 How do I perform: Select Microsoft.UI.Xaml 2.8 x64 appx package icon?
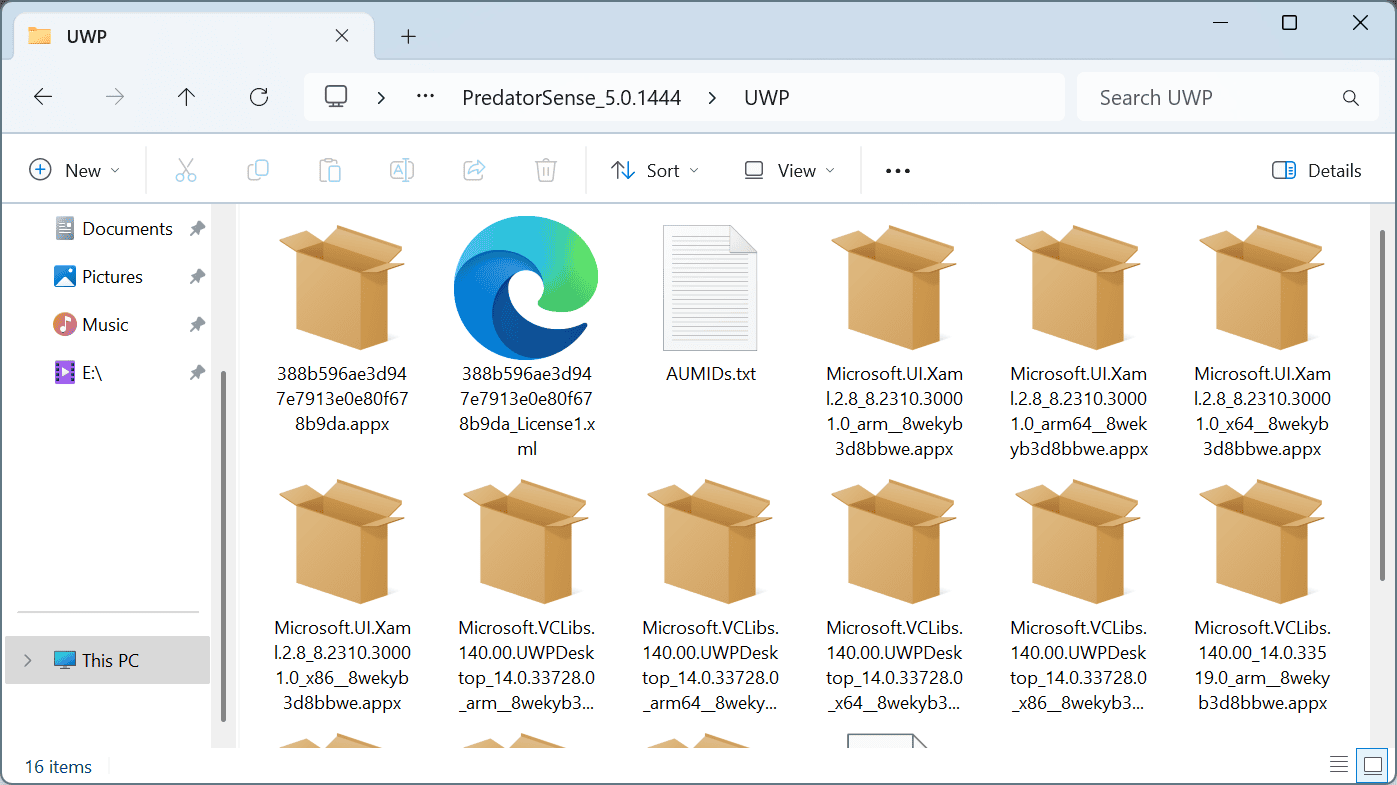[x=1262, y=288]
